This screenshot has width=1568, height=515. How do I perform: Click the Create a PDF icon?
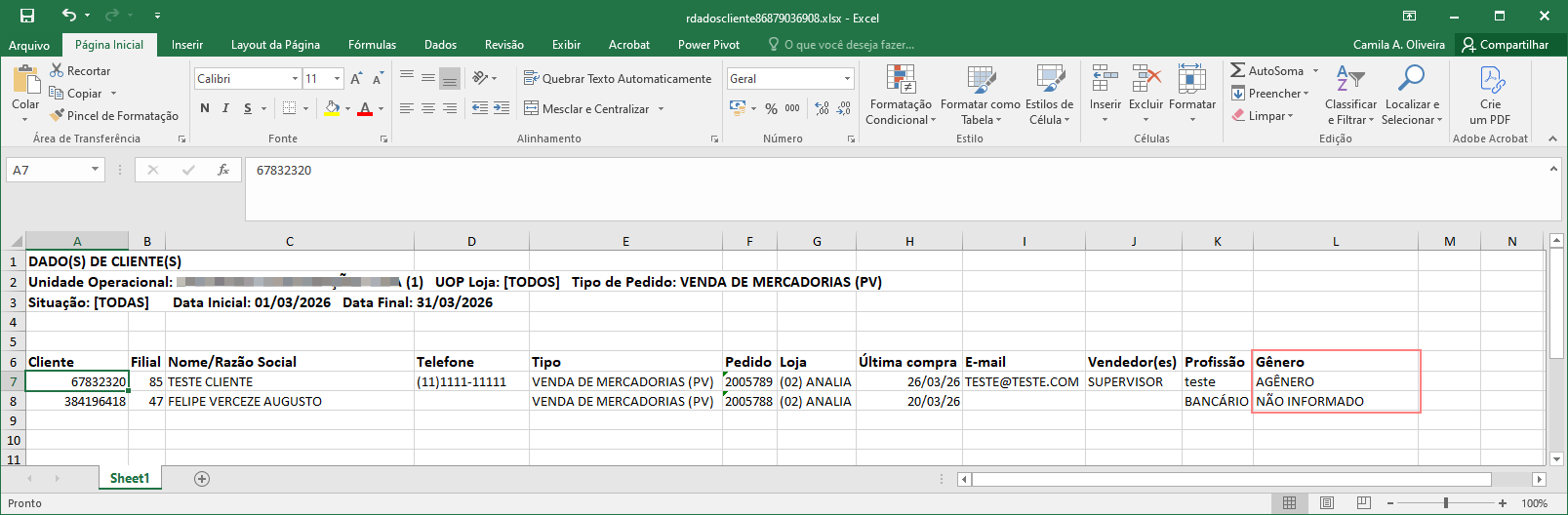click(1491, 80)
